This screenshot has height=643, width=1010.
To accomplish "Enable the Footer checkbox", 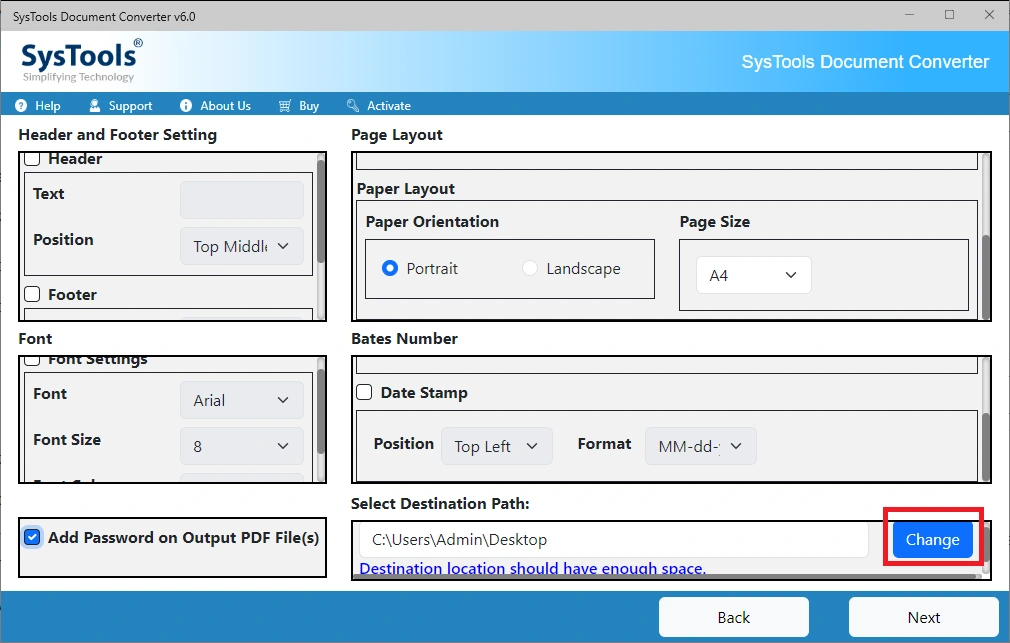I will tap(32, 294).
